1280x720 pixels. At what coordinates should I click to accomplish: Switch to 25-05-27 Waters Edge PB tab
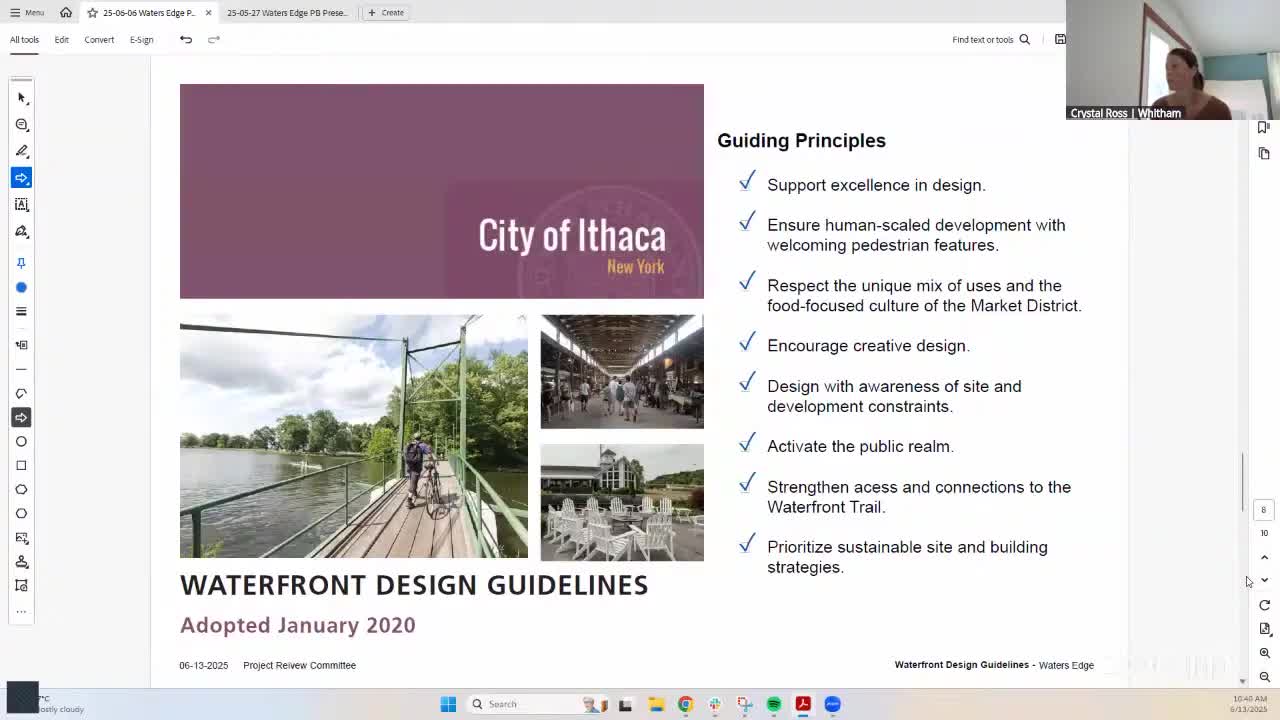tap(287, 12)
